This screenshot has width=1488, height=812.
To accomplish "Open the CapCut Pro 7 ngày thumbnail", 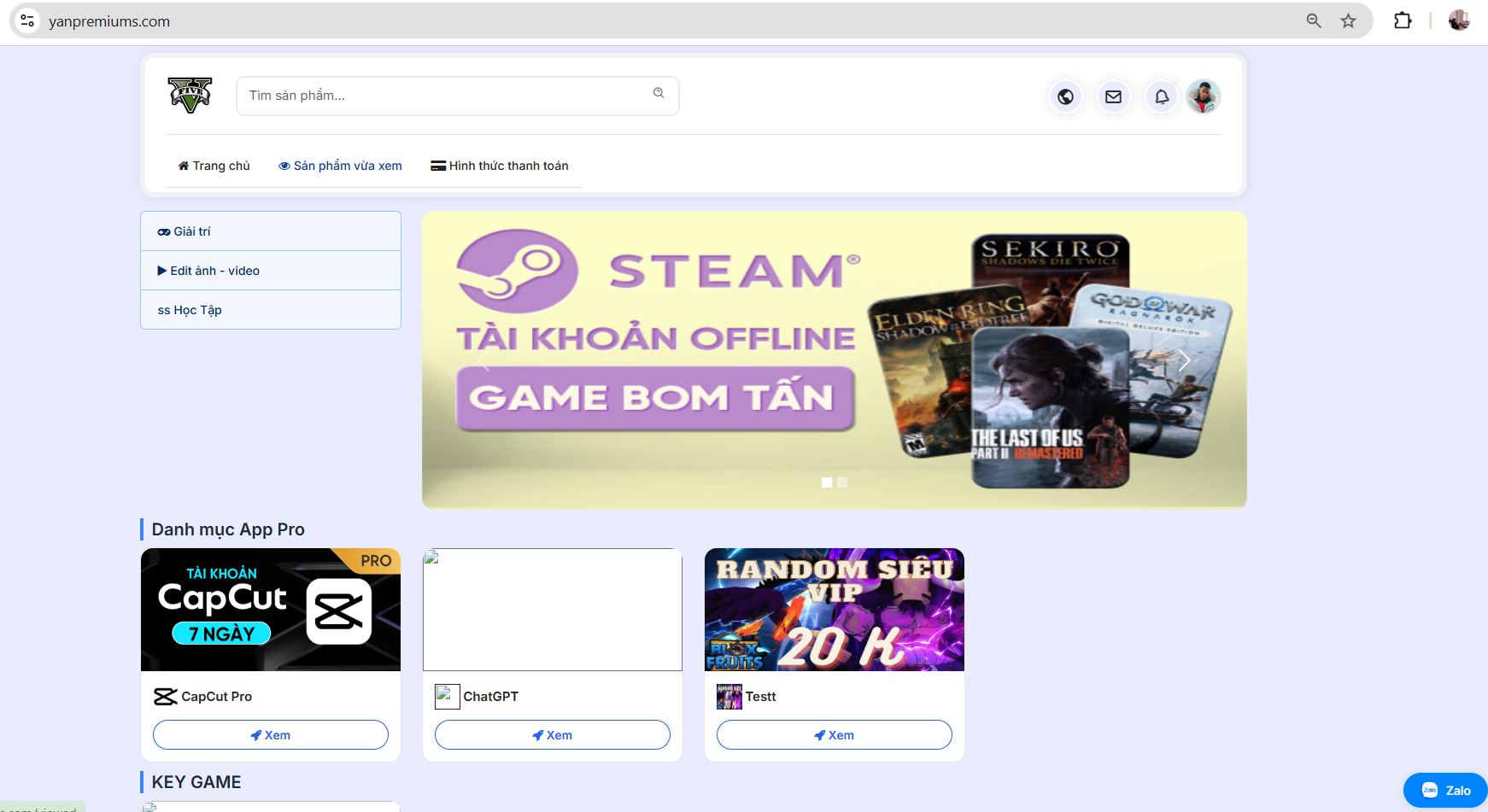I will tap(271, 610).
